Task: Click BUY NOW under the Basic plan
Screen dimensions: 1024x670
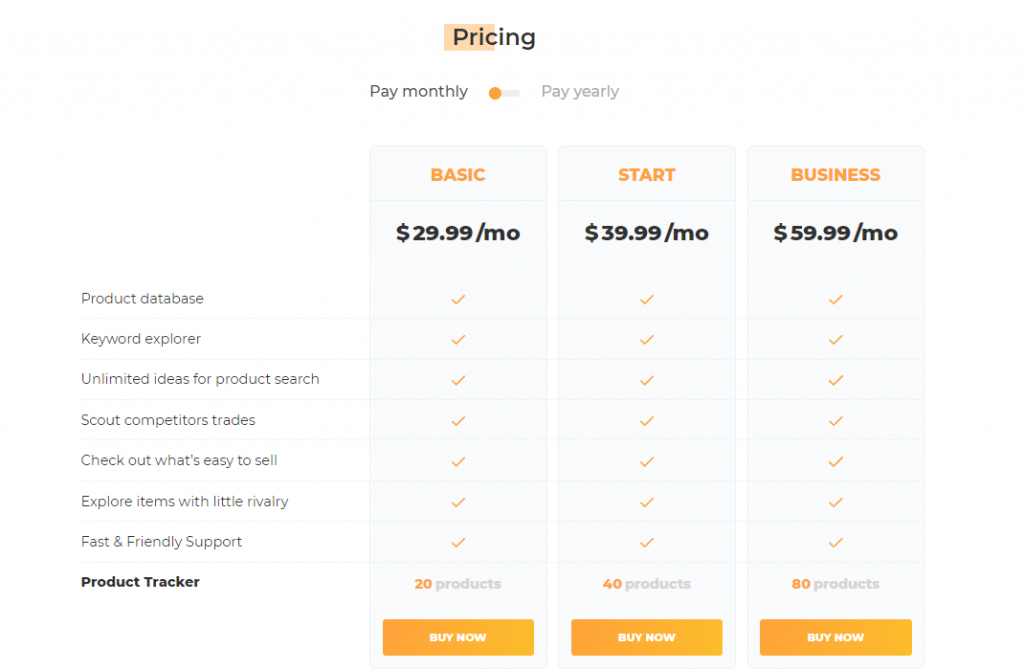Action: coord(458,637)
